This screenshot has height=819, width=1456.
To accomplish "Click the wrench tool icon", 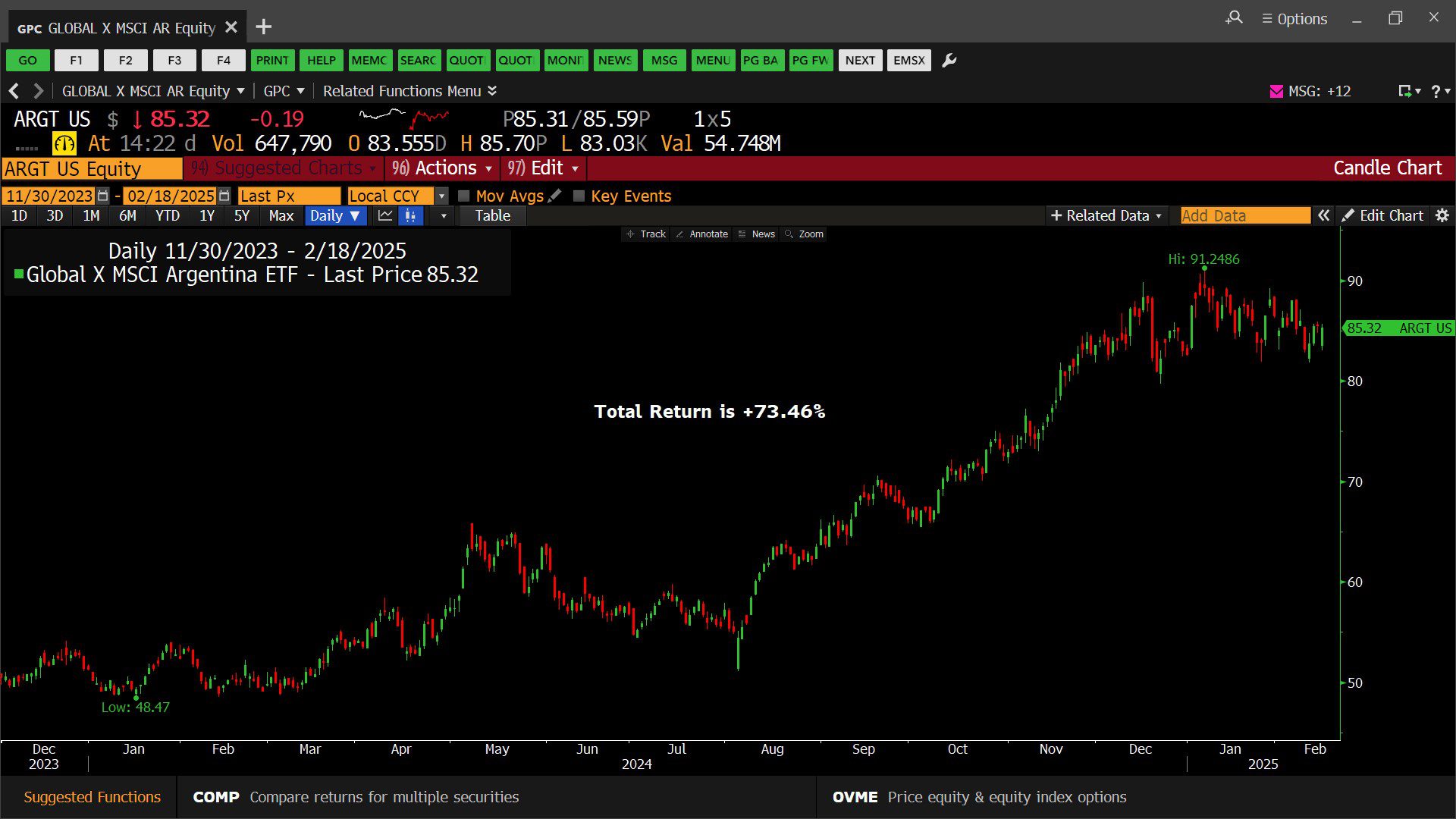I will 949,61.
